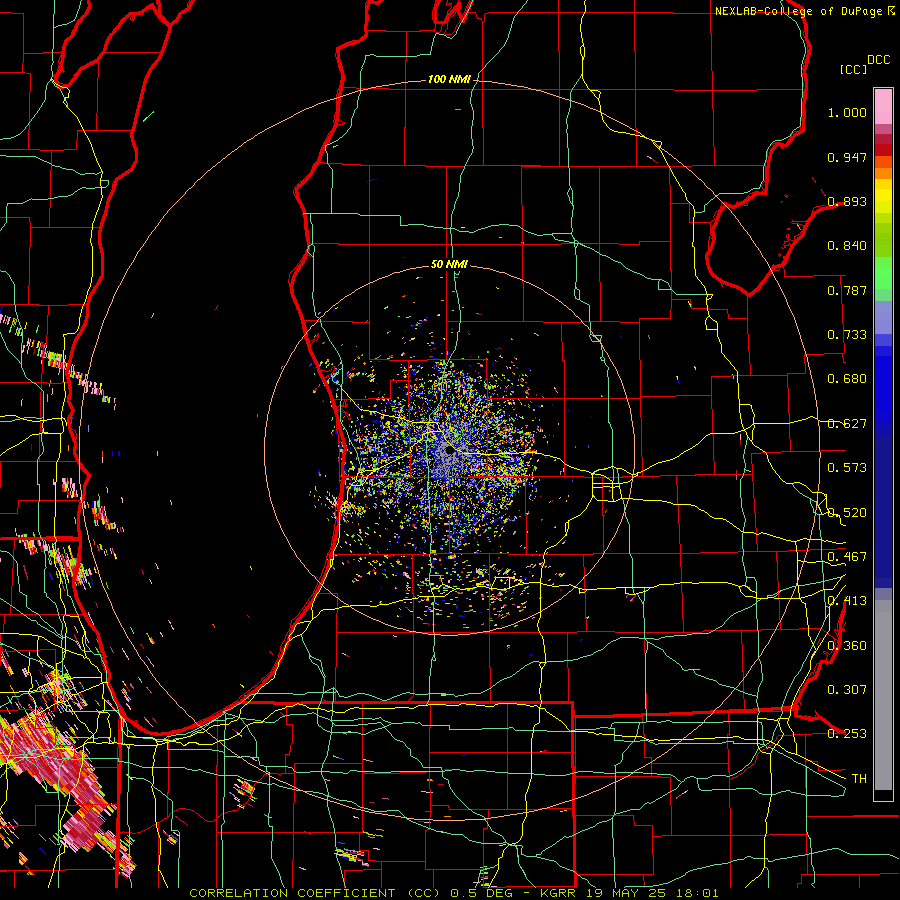The width and height of the screenshot is (900, 900).
Task: Click the "19 MAY 25" date in the caption
Action: 624,893
